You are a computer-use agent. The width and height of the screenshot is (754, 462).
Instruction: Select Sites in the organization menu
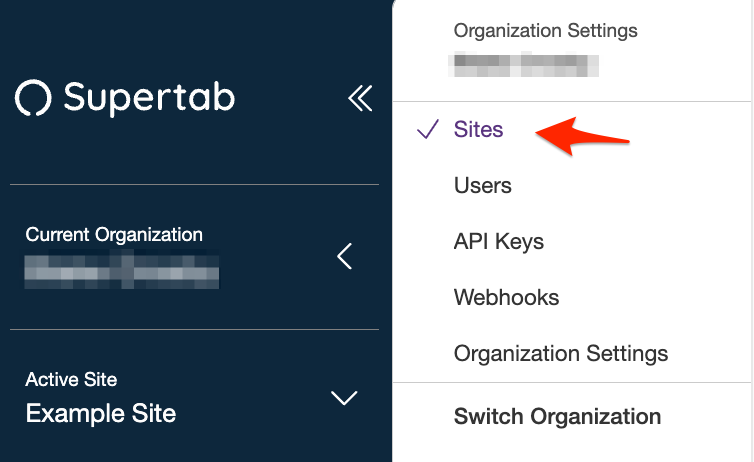478,129
